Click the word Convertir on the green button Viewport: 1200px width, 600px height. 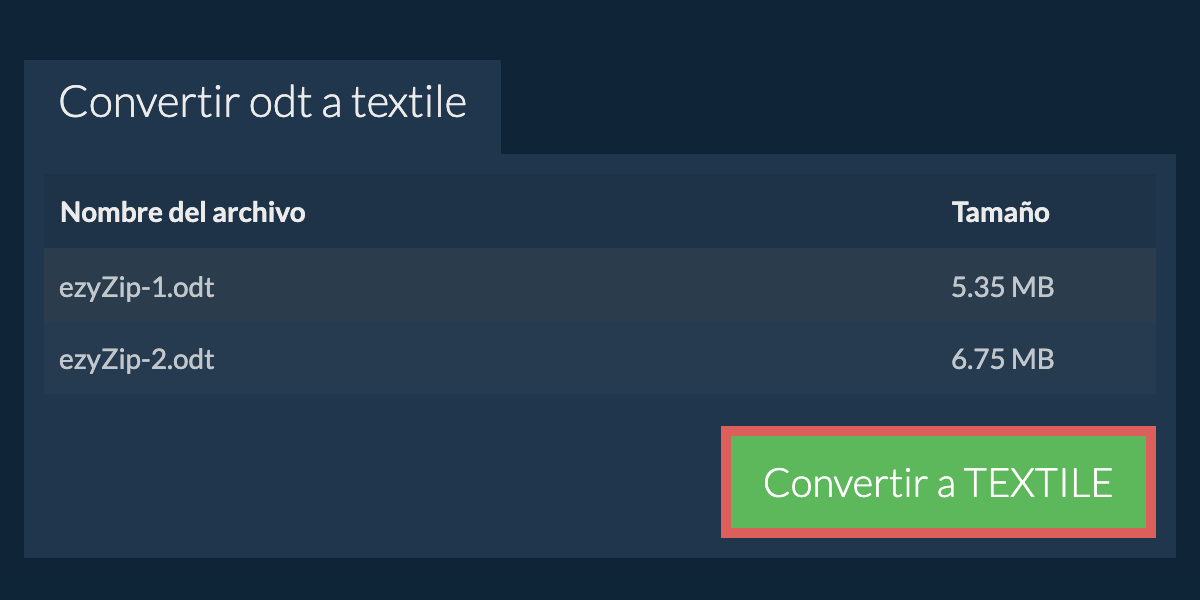tap(845, 483)
